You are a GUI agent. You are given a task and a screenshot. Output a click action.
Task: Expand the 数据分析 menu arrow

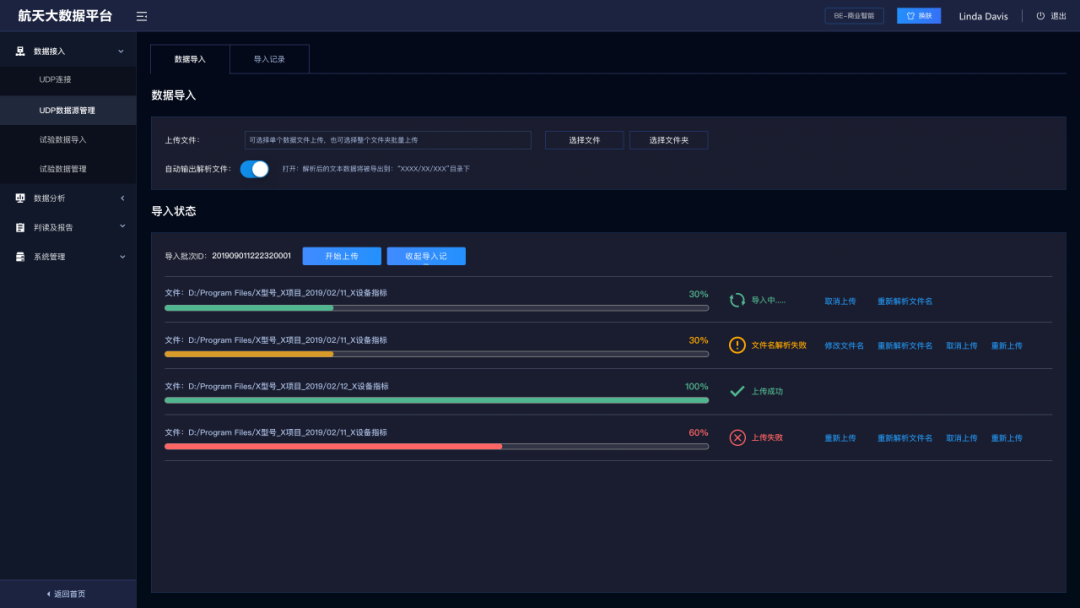point(123,198)
